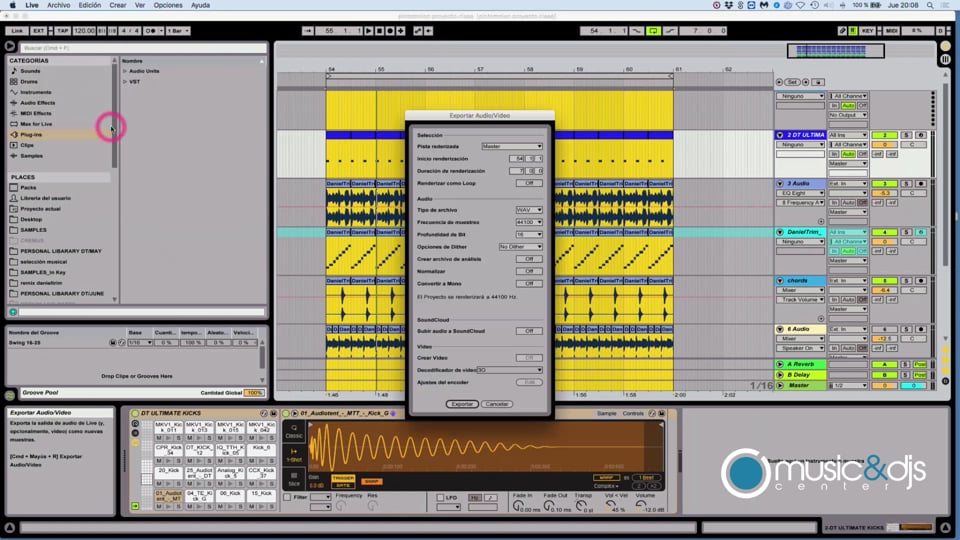Viewport: 960px width, 540px height.
Task: Open the Profundidad de Bit dropdown
Action: pyautogui.click(x=529, y=234)
